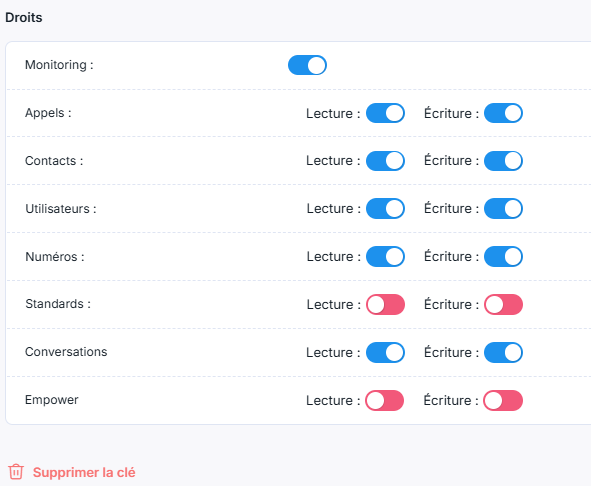Click the Empower row label
Image resolution: width=591 pixels, height=486 pixels.
tap(52, 400)
